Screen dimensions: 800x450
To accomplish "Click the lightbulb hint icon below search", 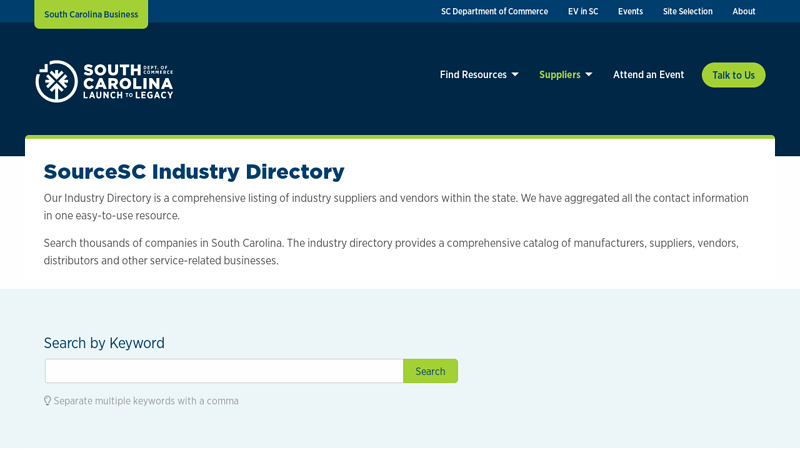I will (x=47, y=401).
